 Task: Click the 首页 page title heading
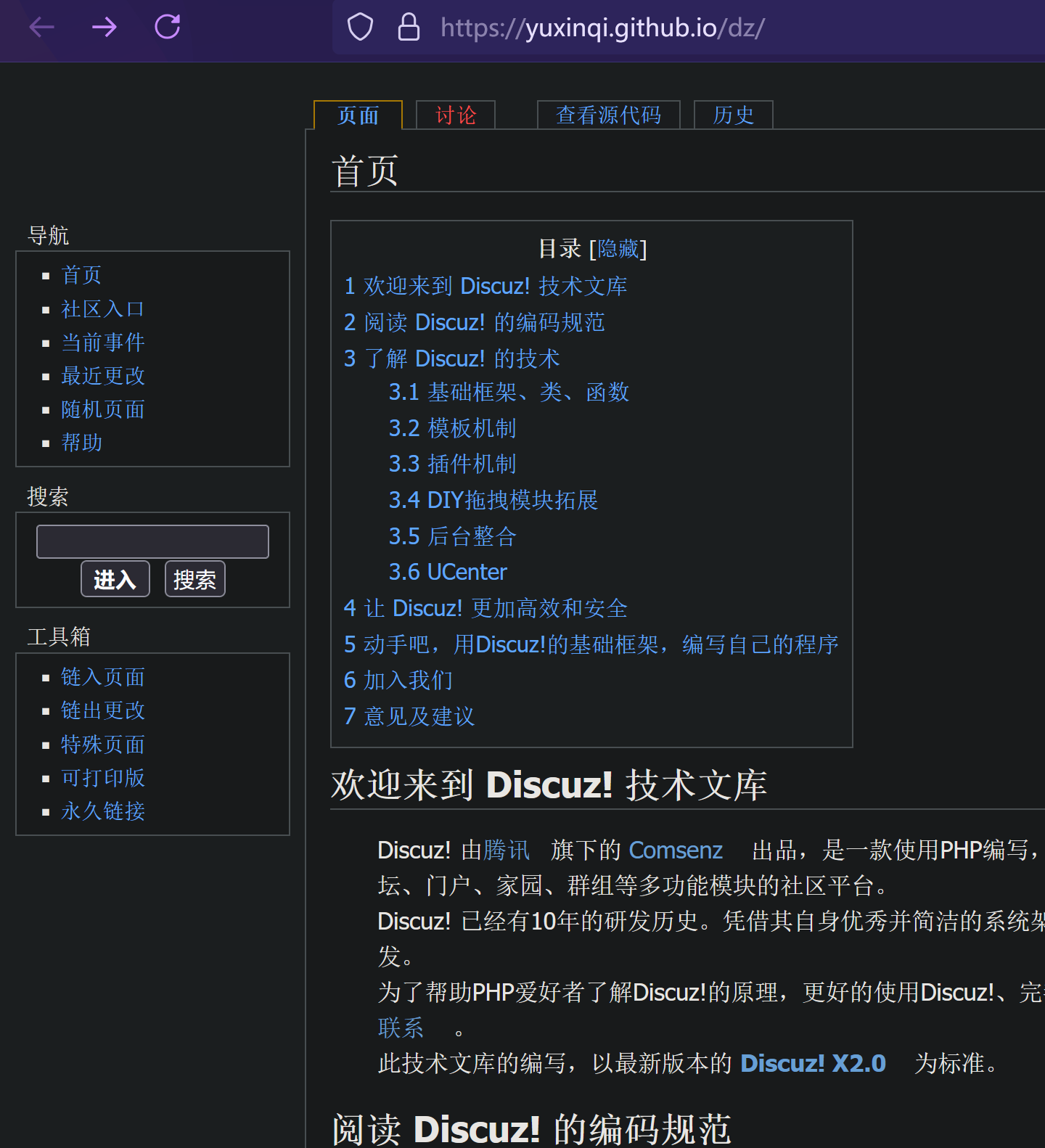pos(365,171)
